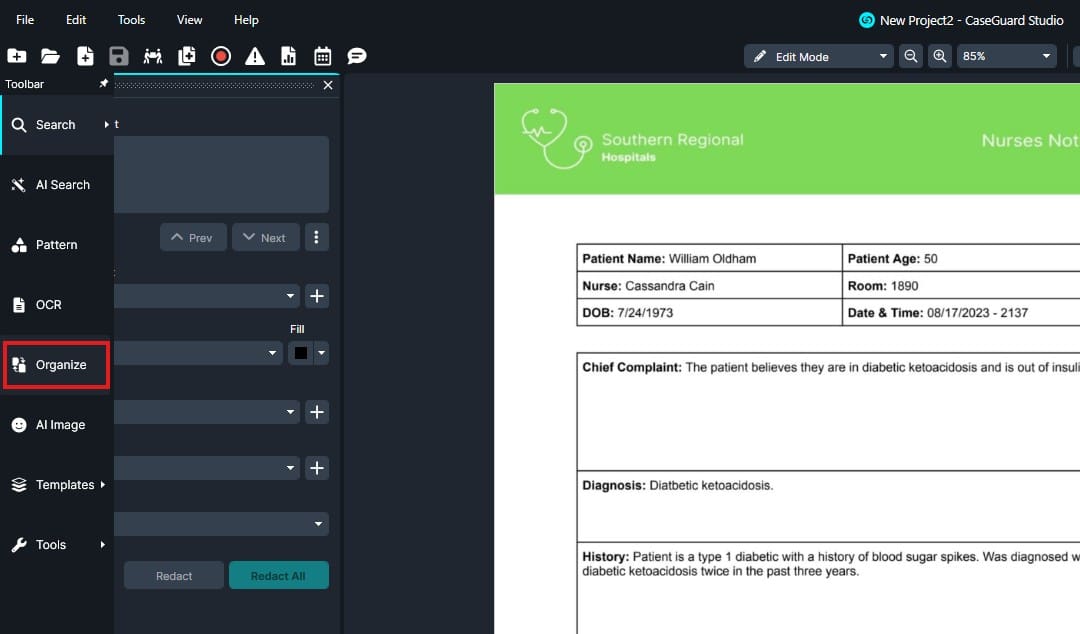Open the dropdown left of Fill swatch

198,353
